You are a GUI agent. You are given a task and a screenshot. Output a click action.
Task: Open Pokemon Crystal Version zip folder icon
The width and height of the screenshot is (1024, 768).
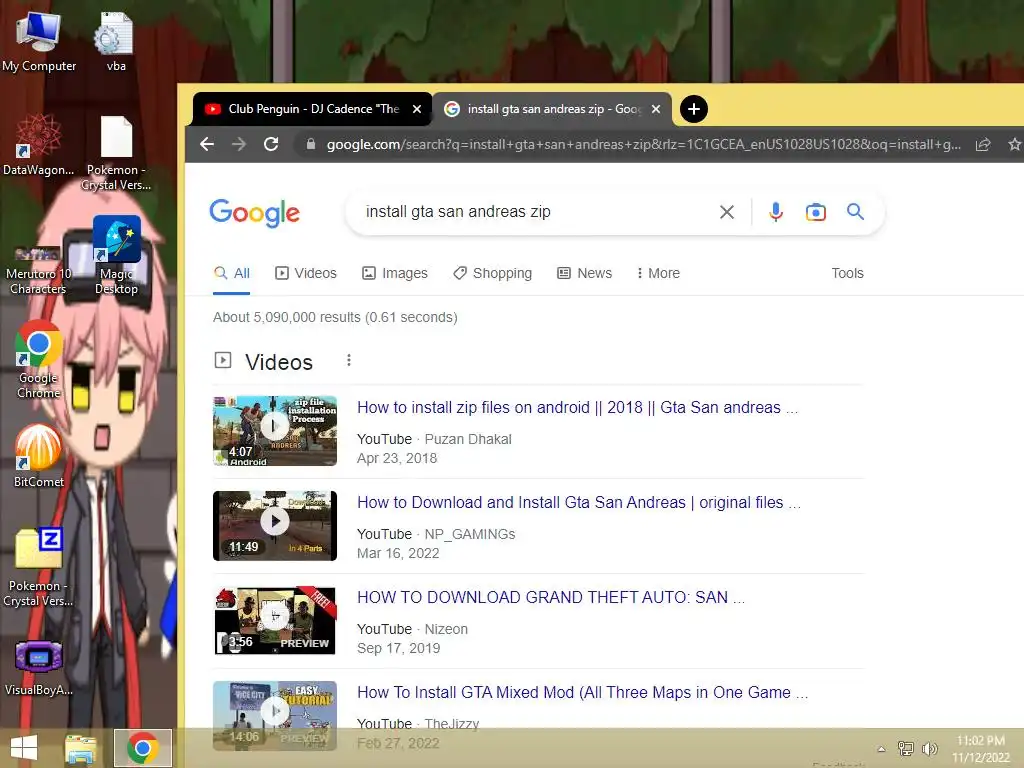[x=39, y=567]
